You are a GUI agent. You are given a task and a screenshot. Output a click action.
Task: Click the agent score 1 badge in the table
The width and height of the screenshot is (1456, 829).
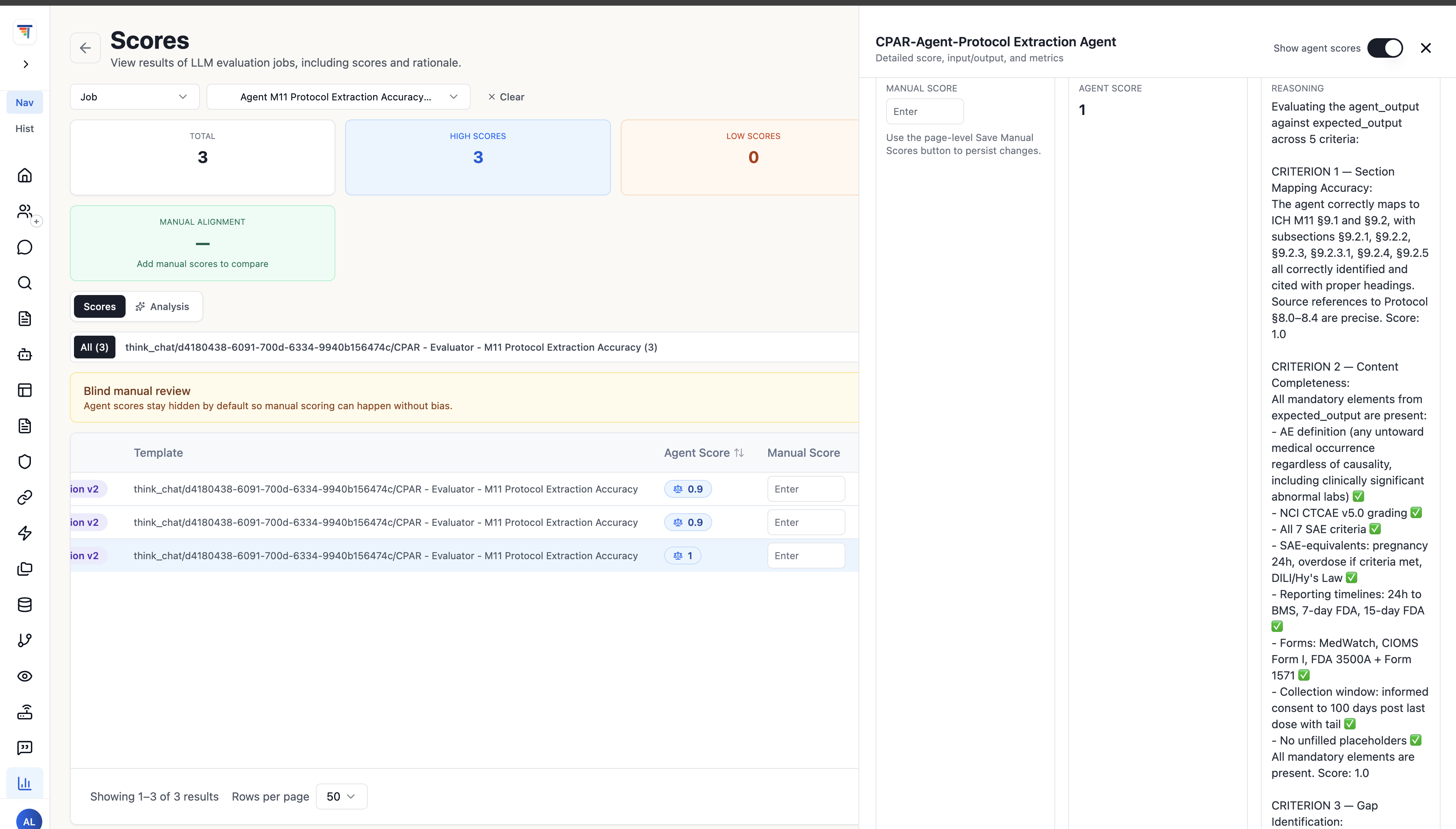click(x=683, y=556)
